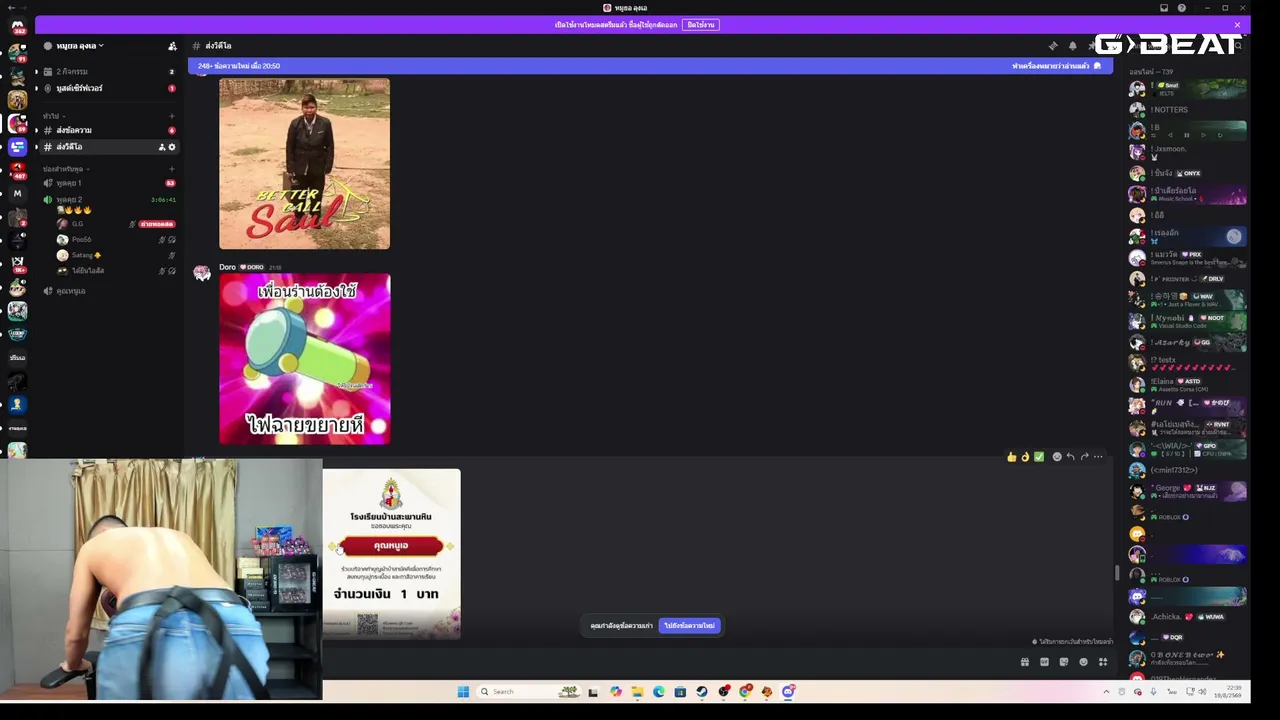Screen dimensions: 1280x720
Task: Open the add reaction picker on message
Action: (1057, 457)
